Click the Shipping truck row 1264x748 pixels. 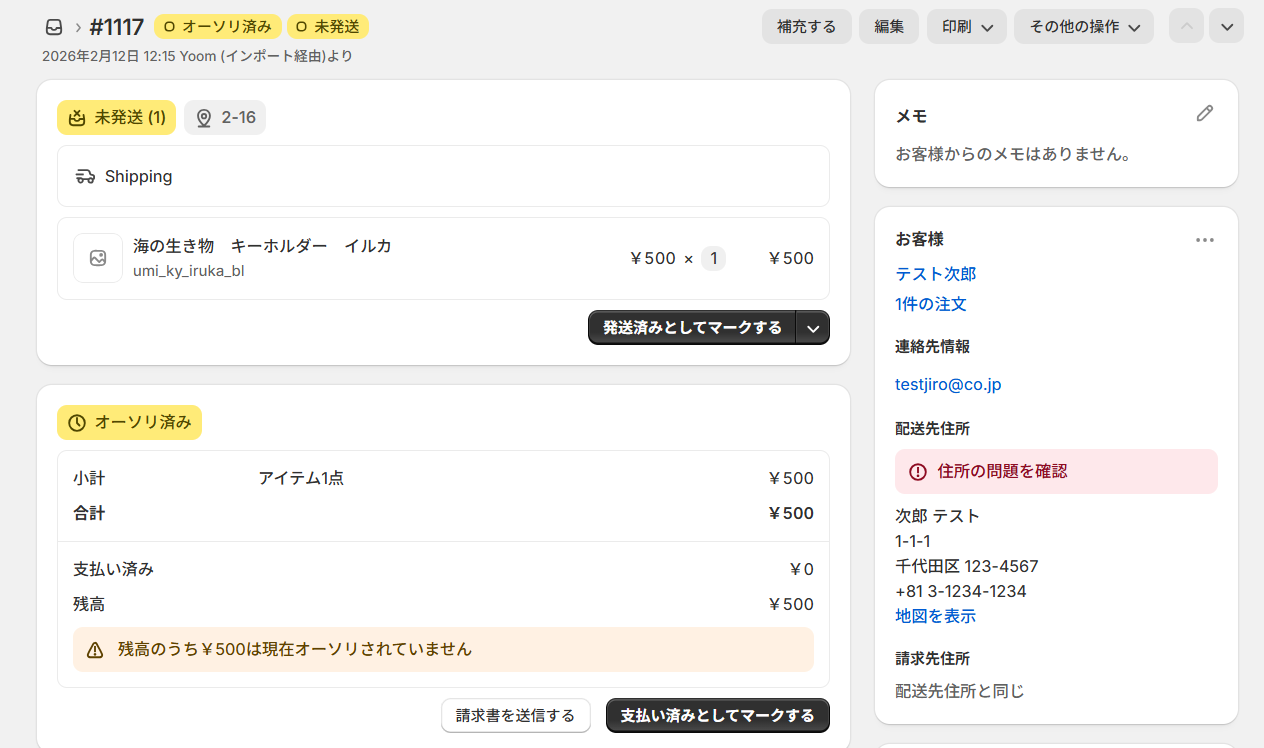pos(443,176)
